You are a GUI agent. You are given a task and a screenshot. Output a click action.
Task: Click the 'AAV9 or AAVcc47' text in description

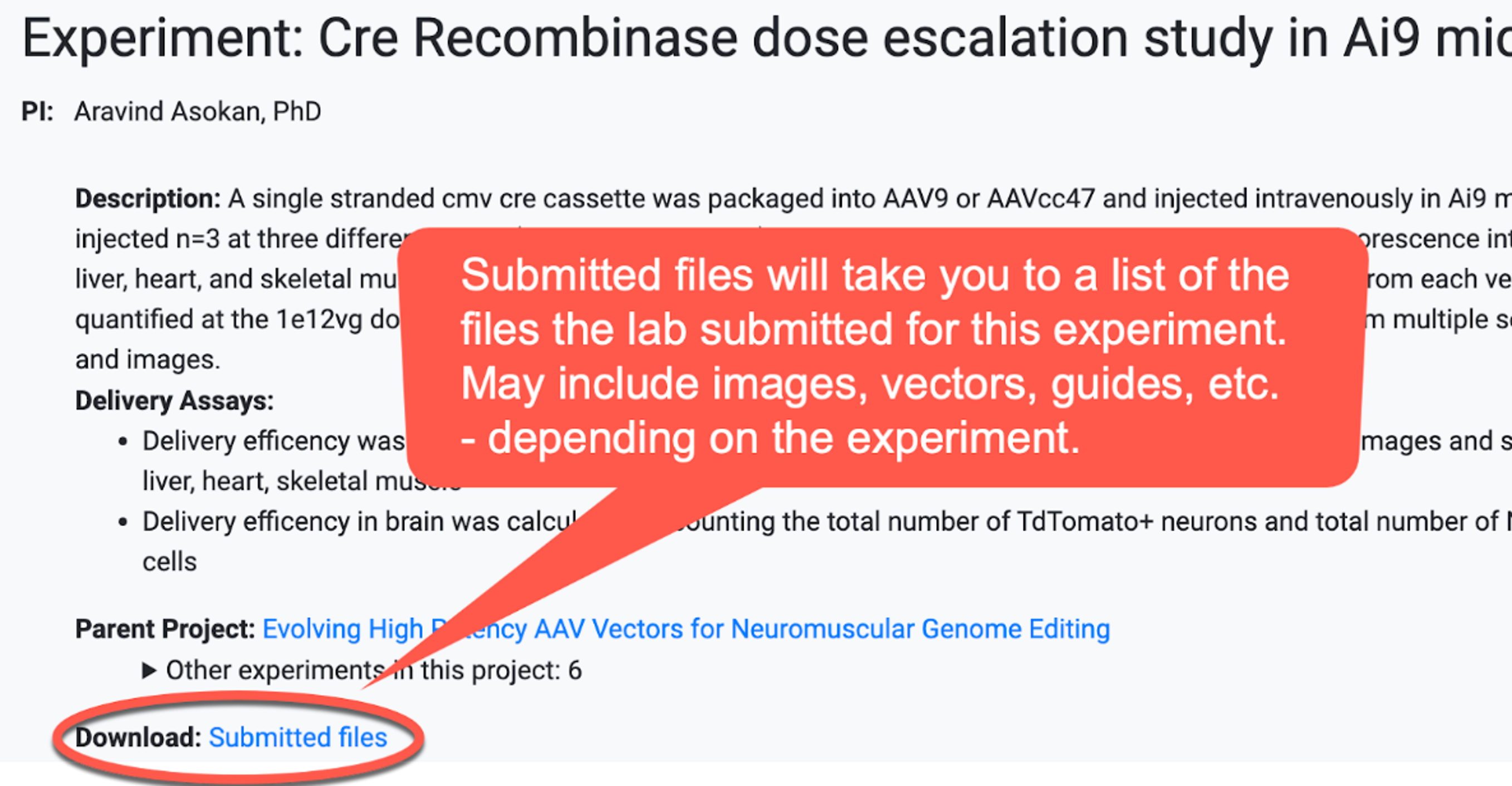pos(989,199)
